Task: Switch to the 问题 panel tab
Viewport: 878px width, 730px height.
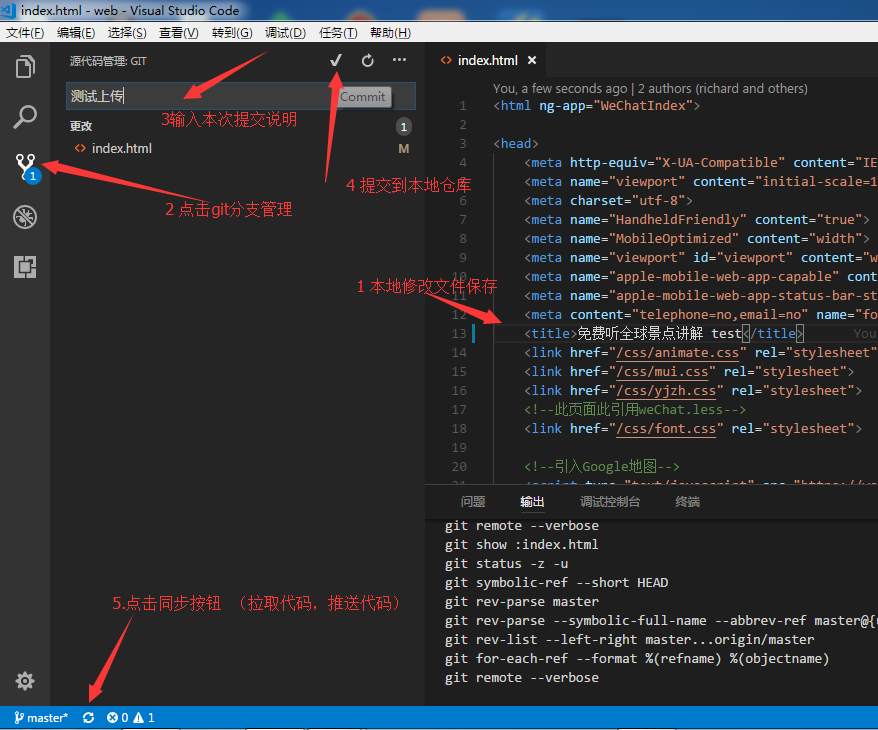Action: pyautogui.click(x=473, y=502)
